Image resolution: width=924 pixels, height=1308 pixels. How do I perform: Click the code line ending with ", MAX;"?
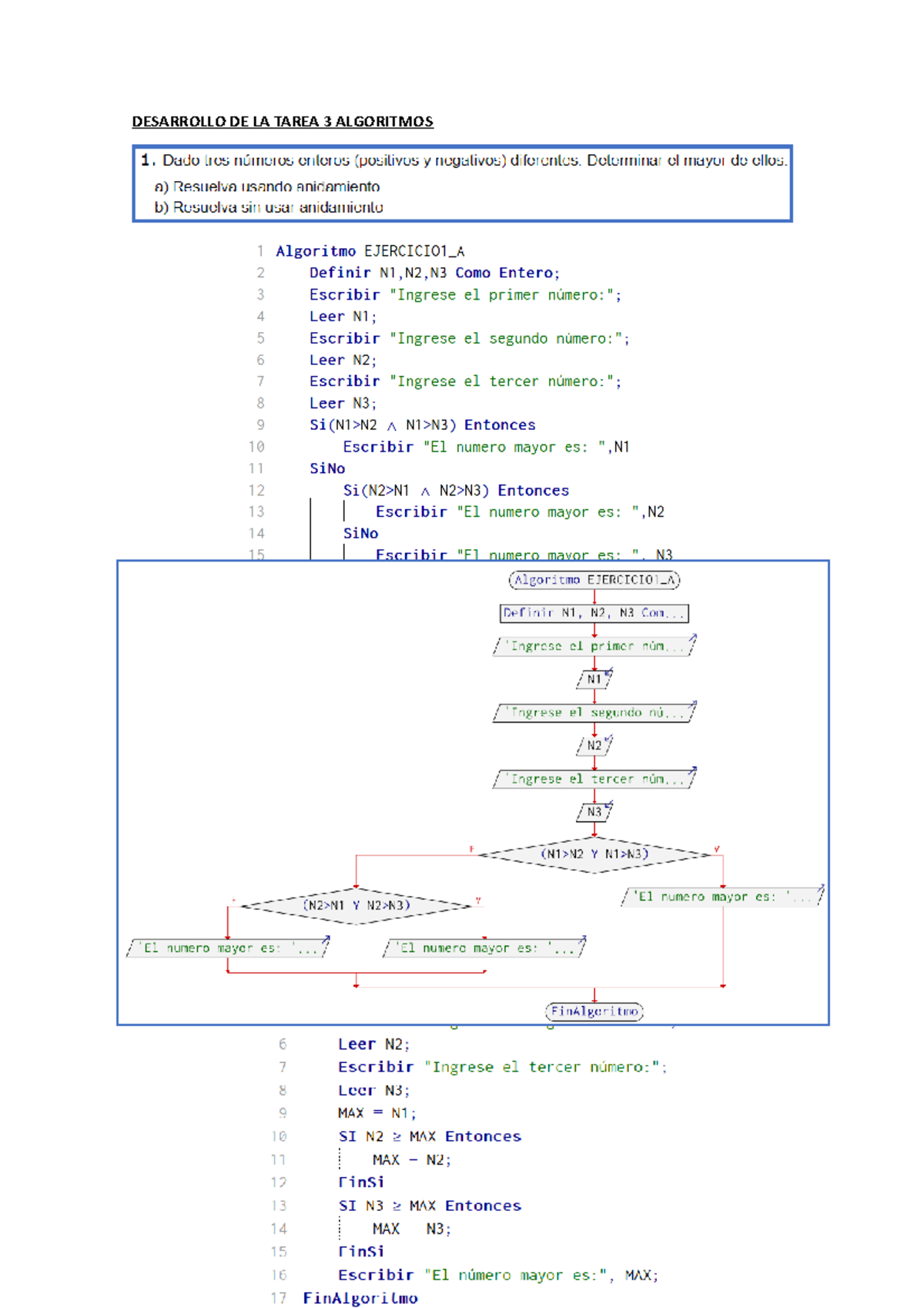point(498,1275)
